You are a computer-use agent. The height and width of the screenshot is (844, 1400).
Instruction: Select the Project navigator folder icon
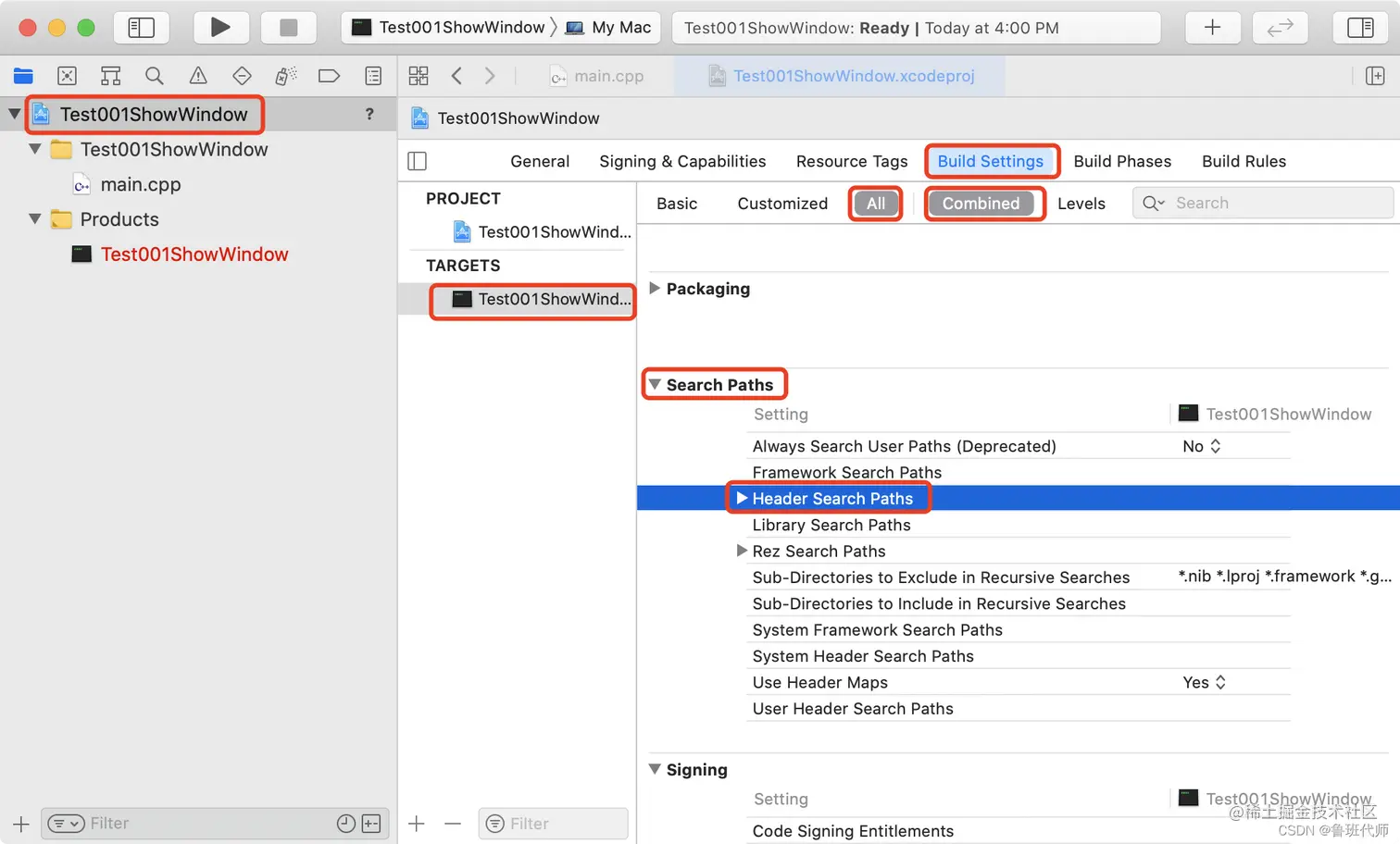pos(23,76)
